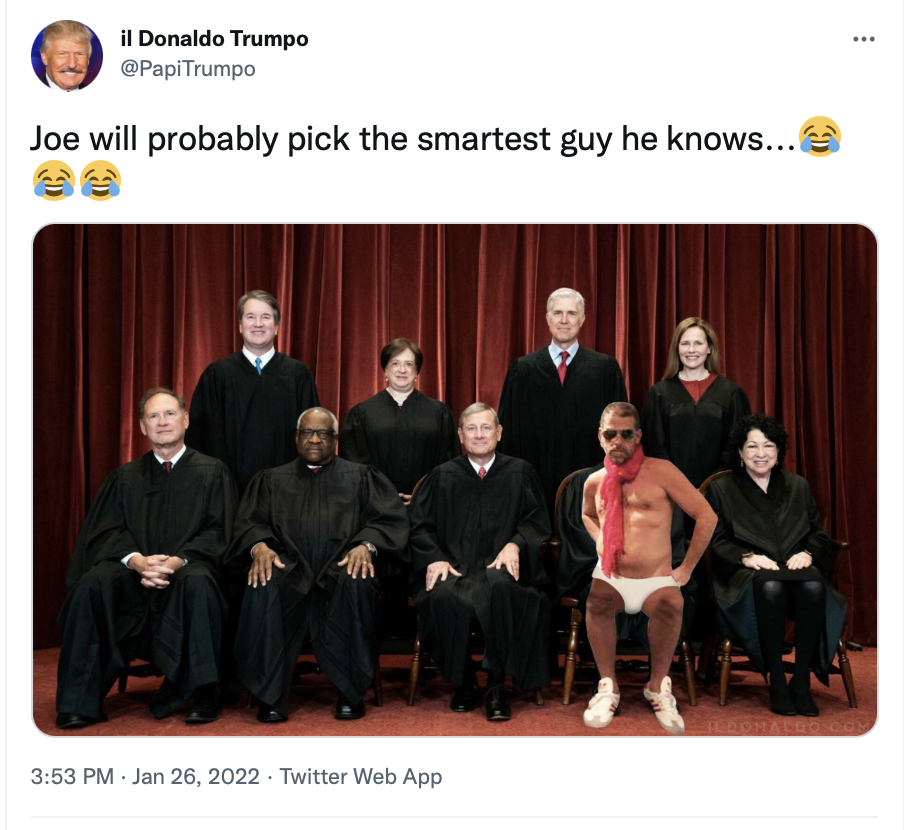Open the three-dot more options menu

point(863,39)
